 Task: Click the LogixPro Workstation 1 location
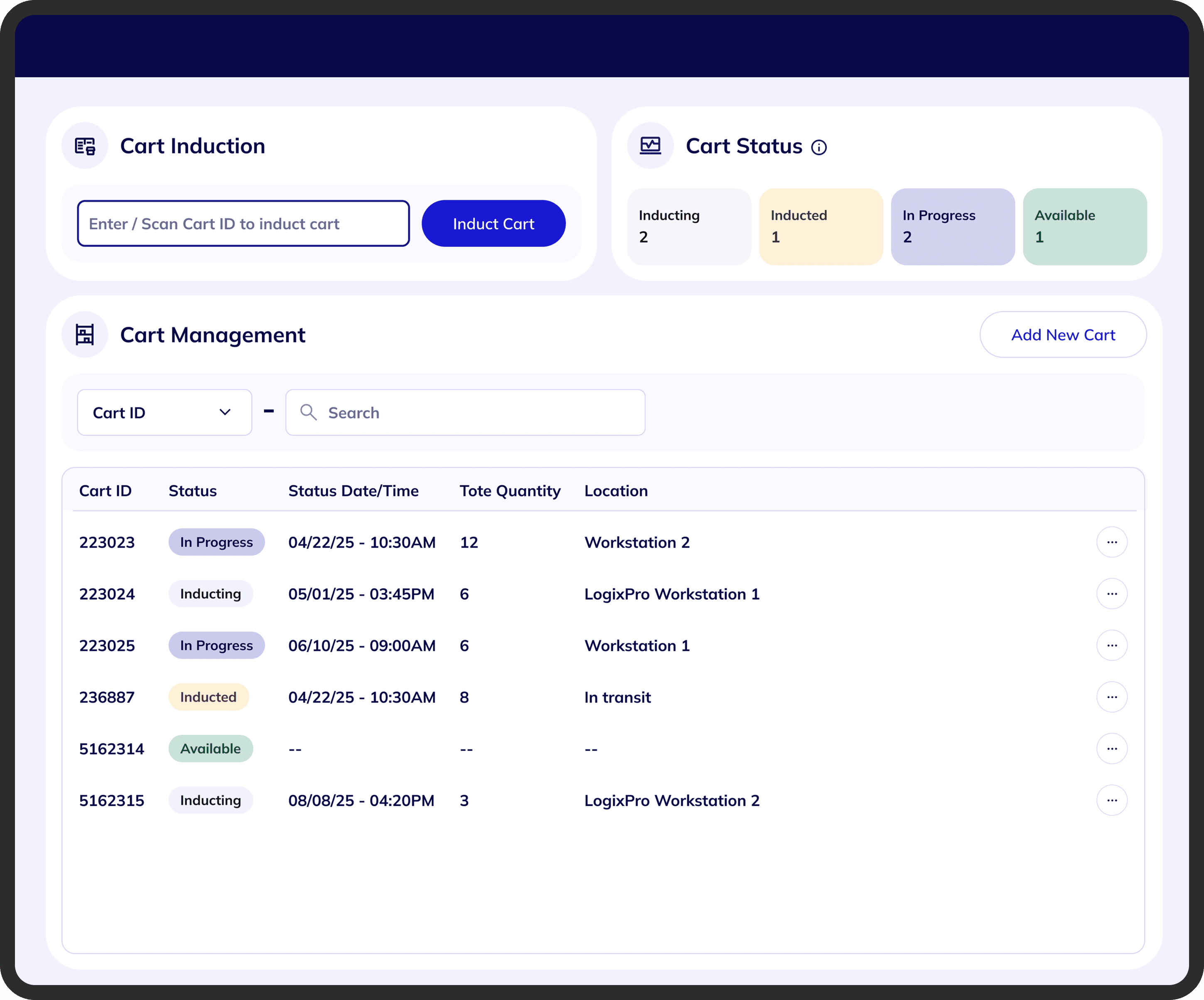(x=672, y=594)
